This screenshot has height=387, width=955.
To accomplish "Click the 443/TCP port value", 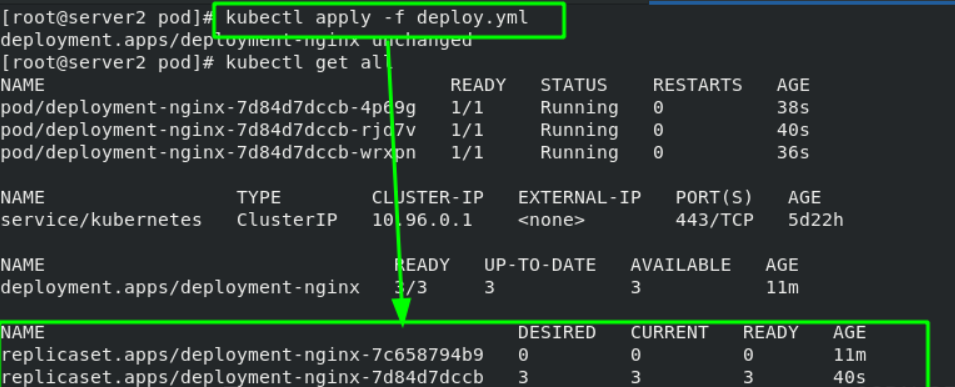I will 714,220.
